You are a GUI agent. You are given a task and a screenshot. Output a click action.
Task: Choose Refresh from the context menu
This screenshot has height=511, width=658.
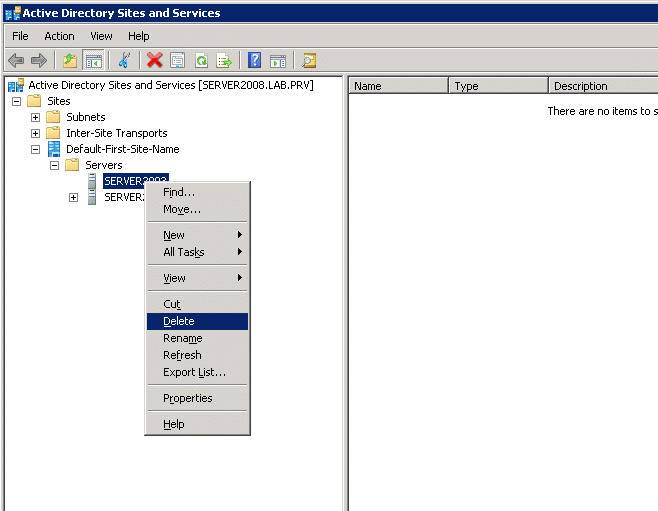click(197, 355)
